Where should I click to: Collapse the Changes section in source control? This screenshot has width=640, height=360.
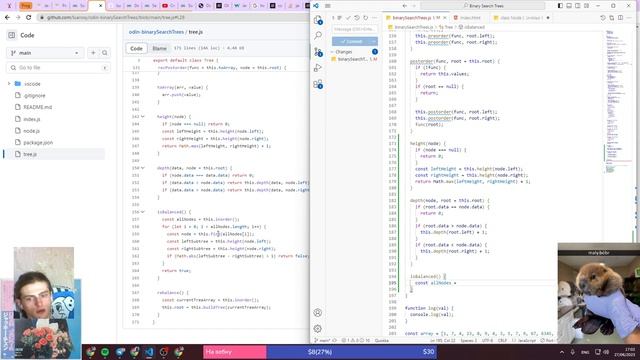click(x=333, y=52)
